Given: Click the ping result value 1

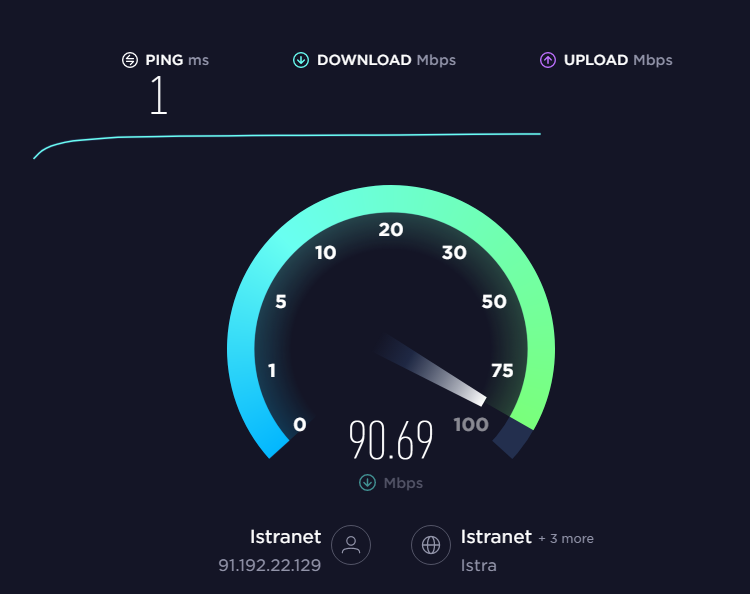Looking at the screenshot, I should (x=159, y=95).
